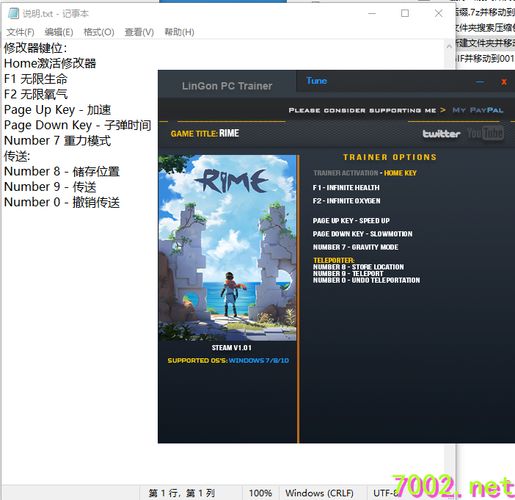Screen dimensions: 515x500
Task: Click the Page Down Key - 子弹时间 line
Action: tap(77, 125)
